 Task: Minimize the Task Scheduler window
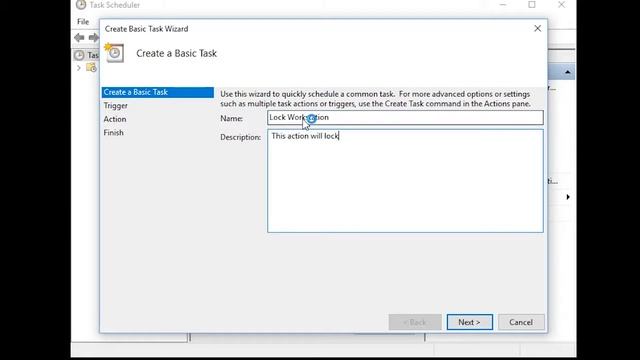(503, 4)
